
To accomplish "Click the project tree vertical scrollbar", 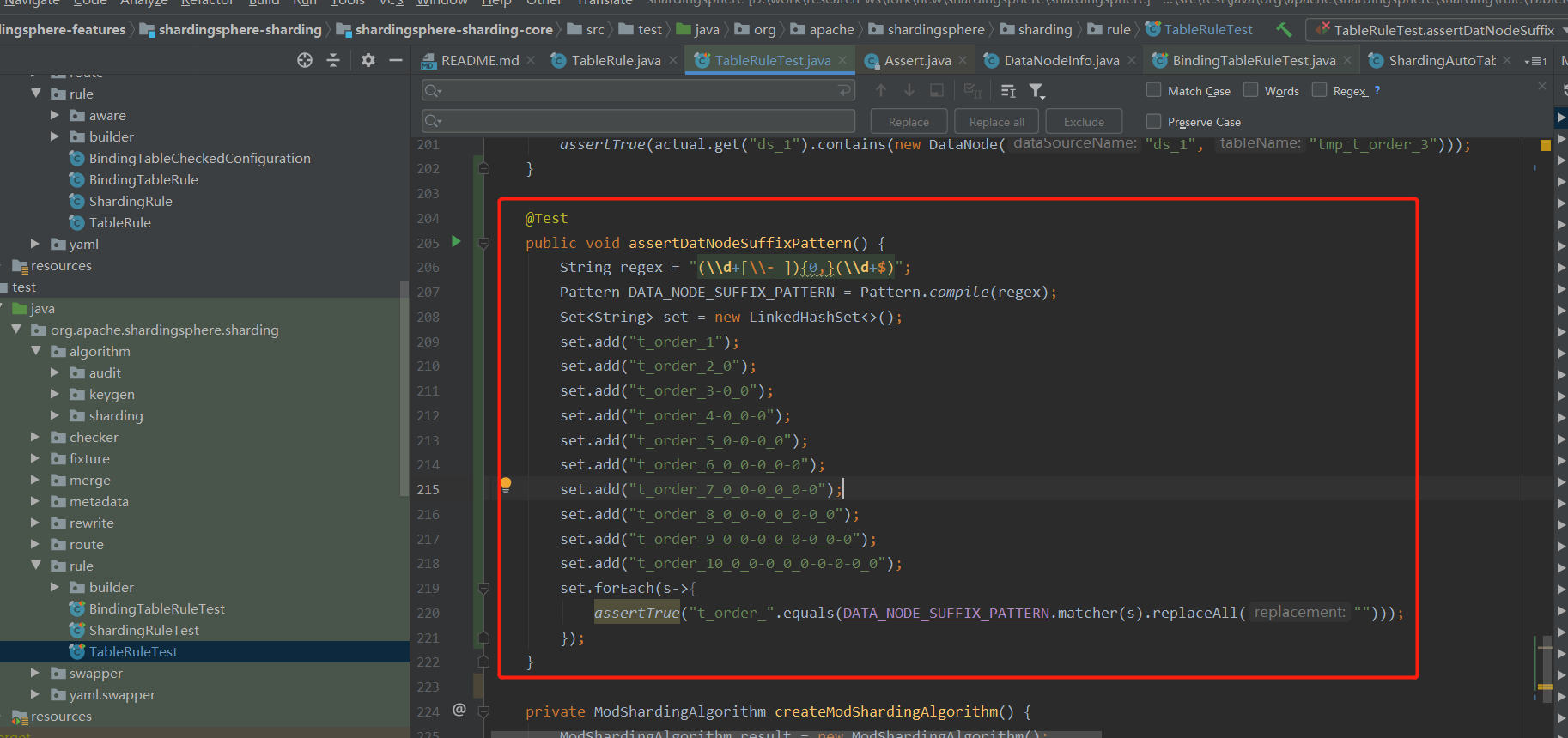I will (404, 386).
